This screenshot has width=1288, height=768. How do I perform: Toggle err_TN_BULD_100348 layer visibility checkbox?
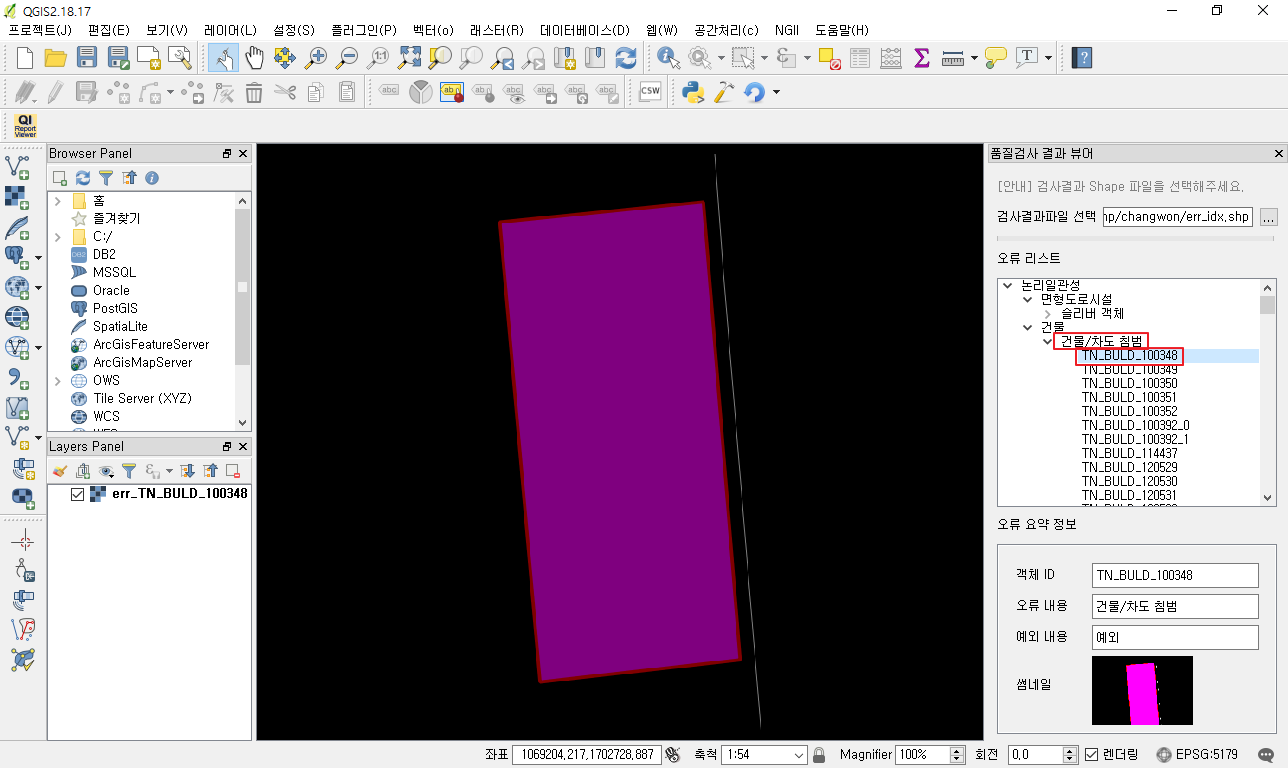pos(78,494)
